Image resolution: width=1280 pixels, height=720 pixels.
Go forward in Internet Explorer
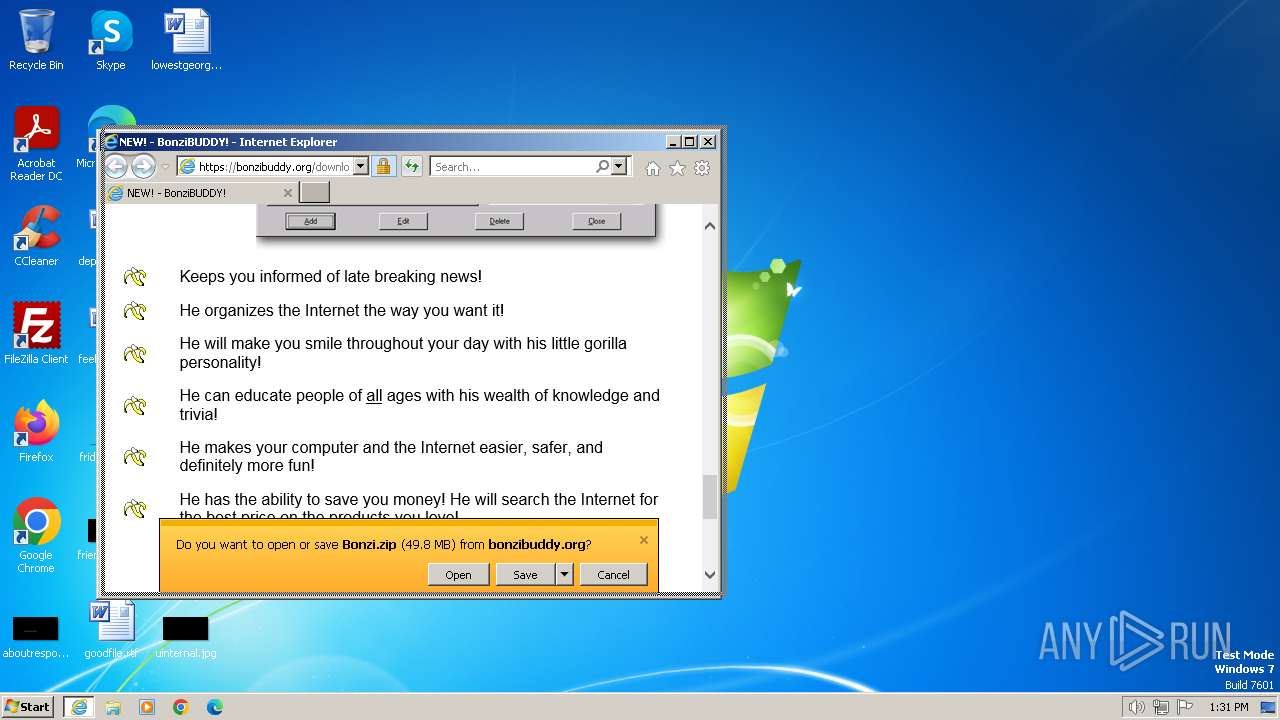coord(143,167)
